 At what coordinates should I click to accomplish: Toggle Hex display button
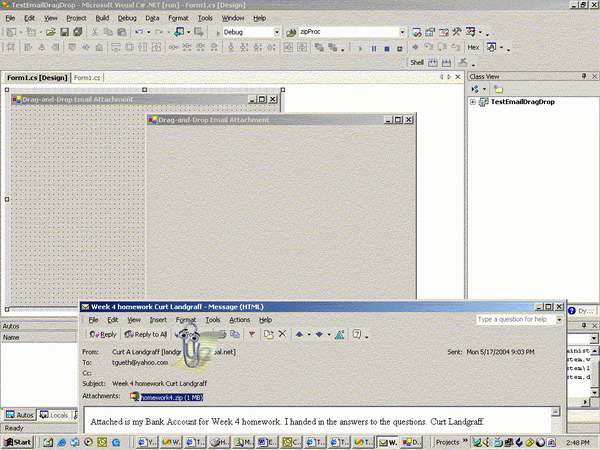[473, 47]
